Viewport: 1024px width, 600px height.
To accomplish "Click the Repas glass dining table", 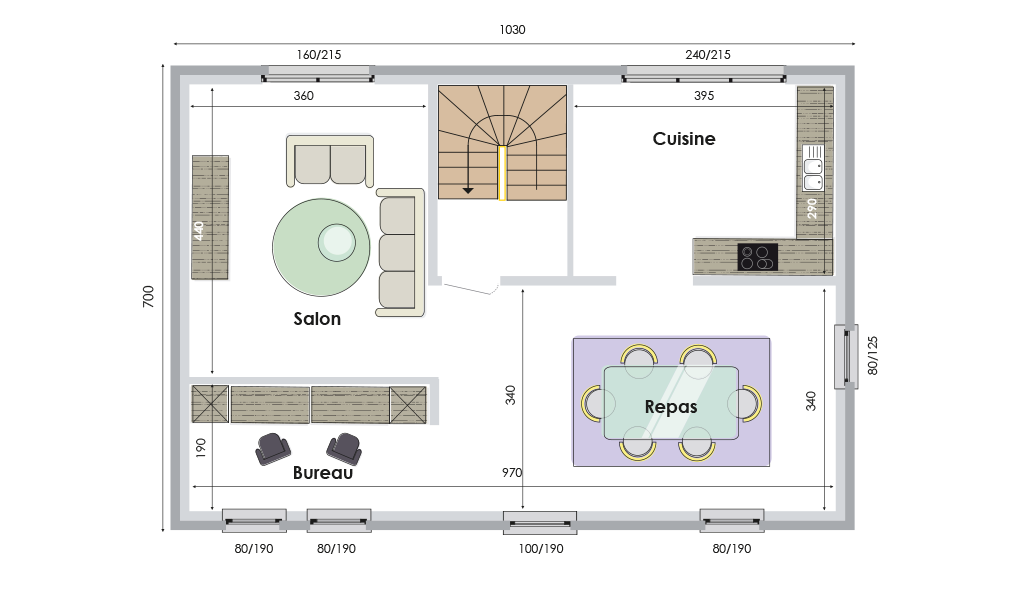I will coord(671,402).
